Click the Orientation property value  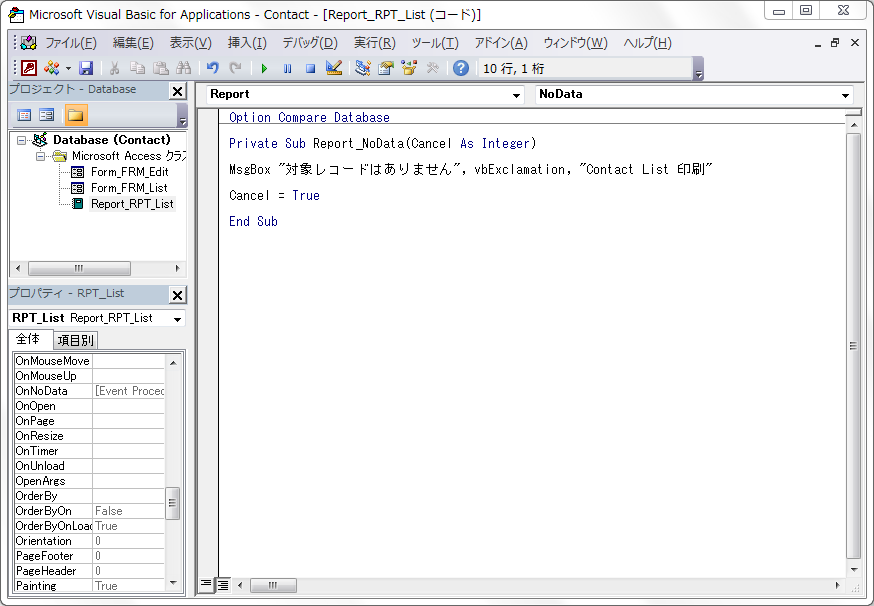(x=129, y=541)
